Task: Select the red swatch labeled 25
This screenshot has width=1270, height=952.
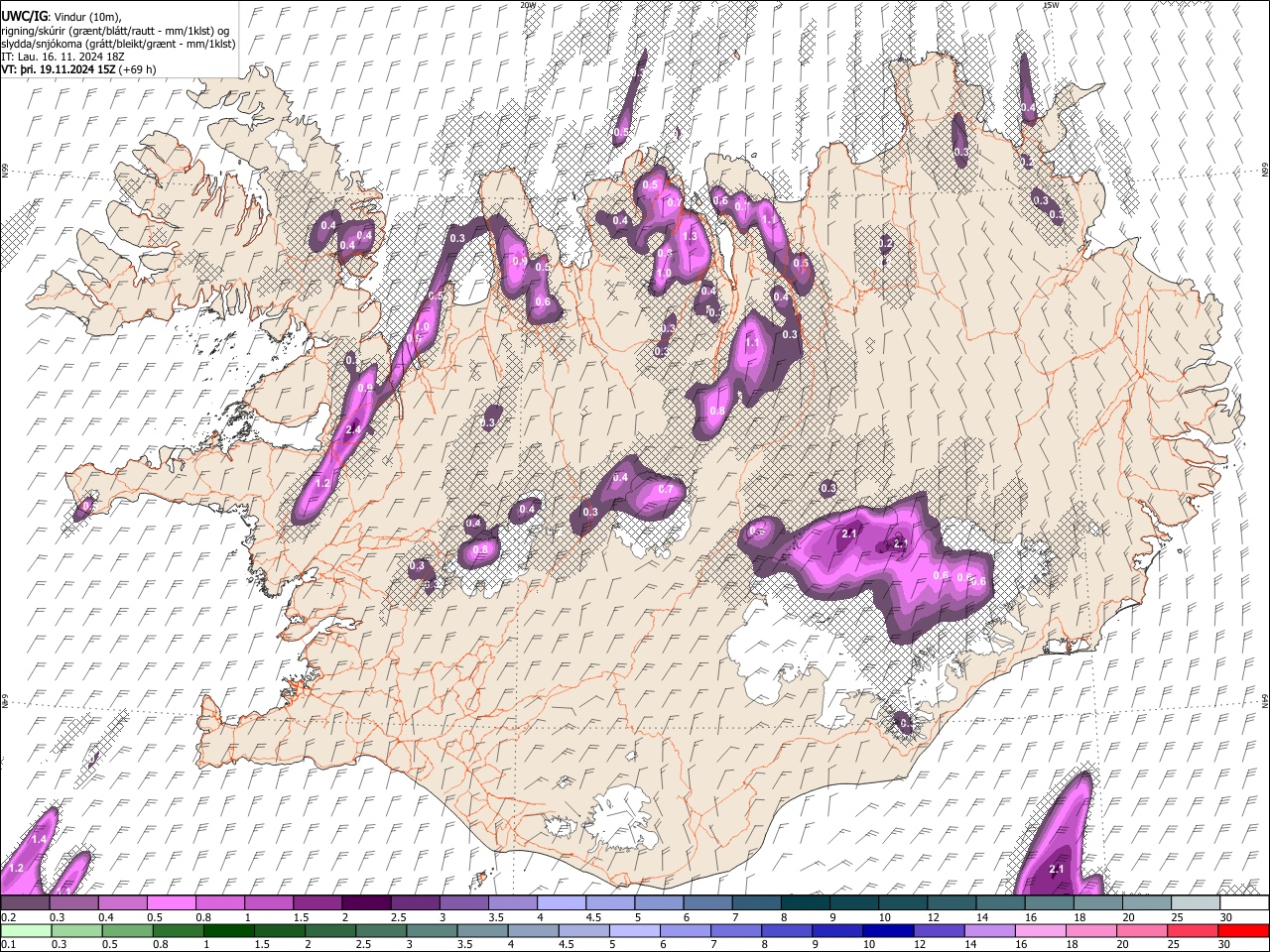Action: (x=1194, y=930)
